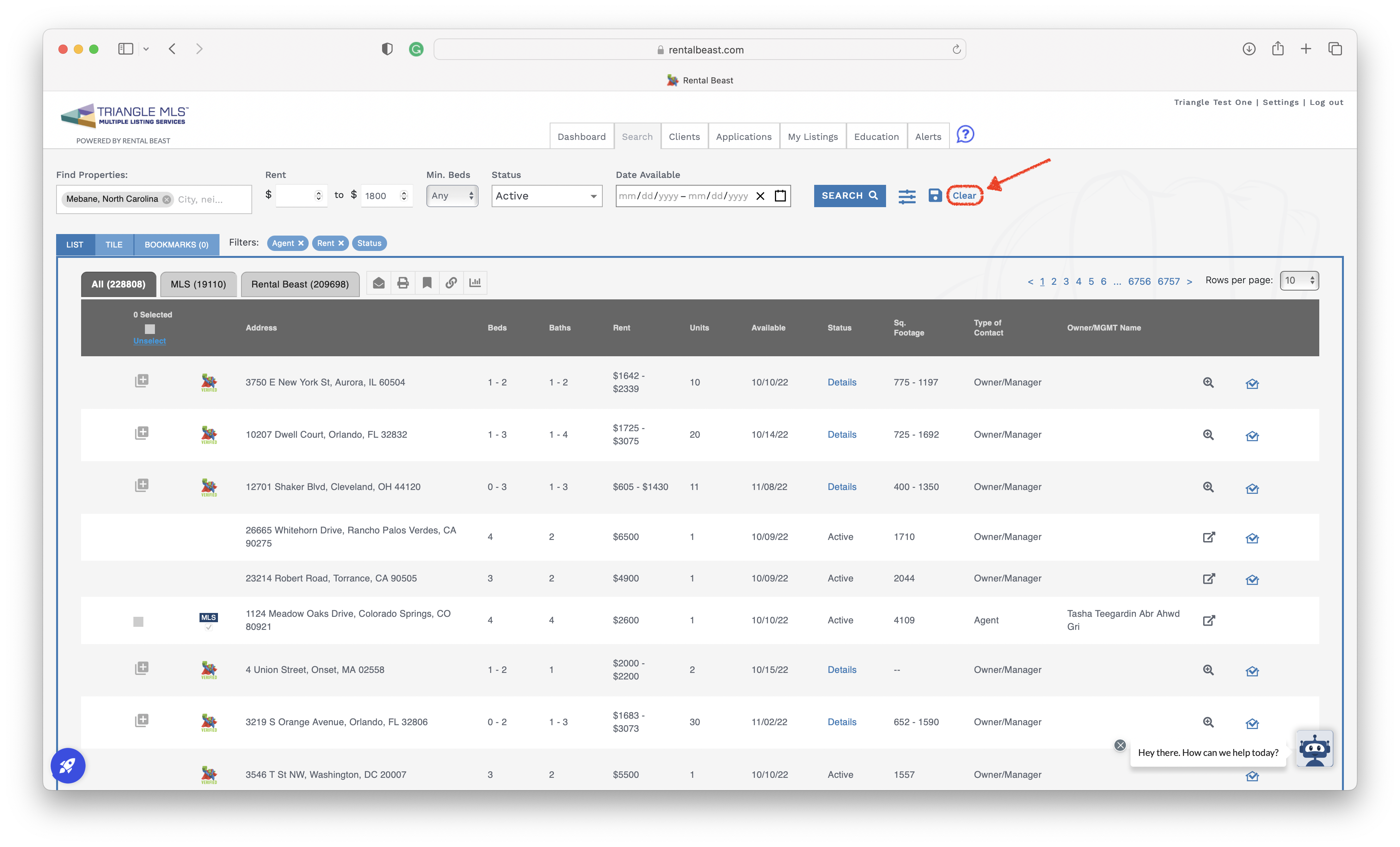Click the bookmark icon in results toolbar
Image resolution: width=1400 pixels, height=847 pixels.
coord(427,282)
